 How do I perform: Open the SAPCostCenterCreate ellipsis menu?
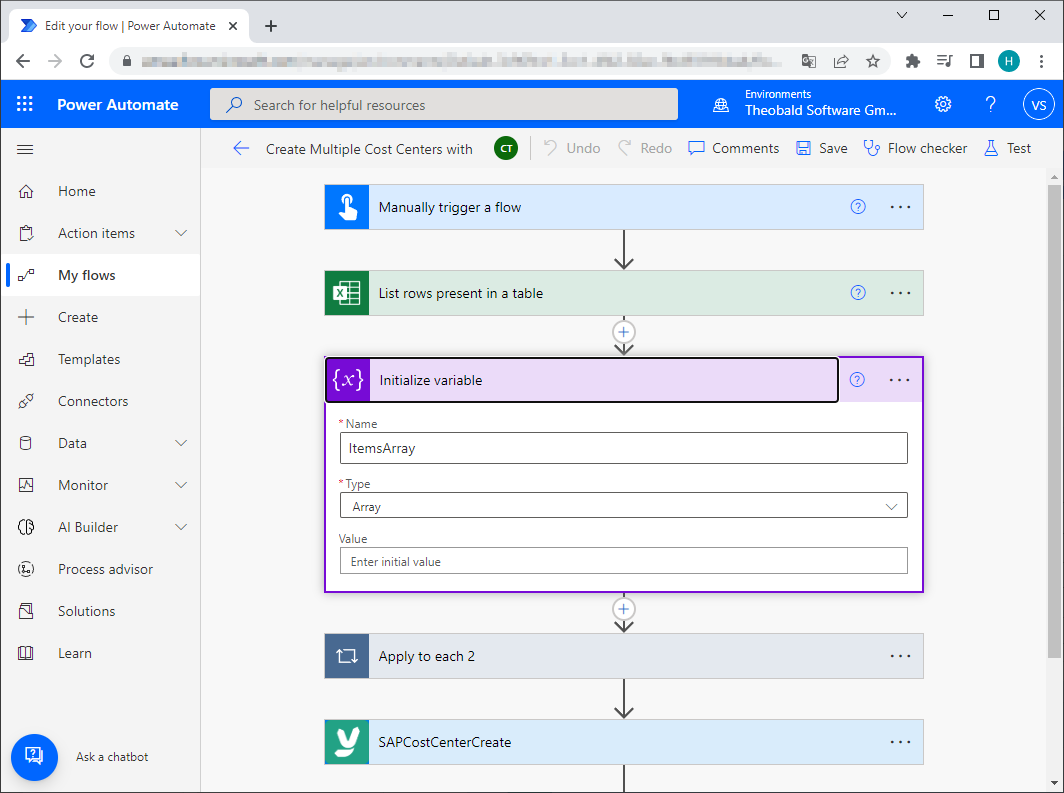(x=900, y=742)
